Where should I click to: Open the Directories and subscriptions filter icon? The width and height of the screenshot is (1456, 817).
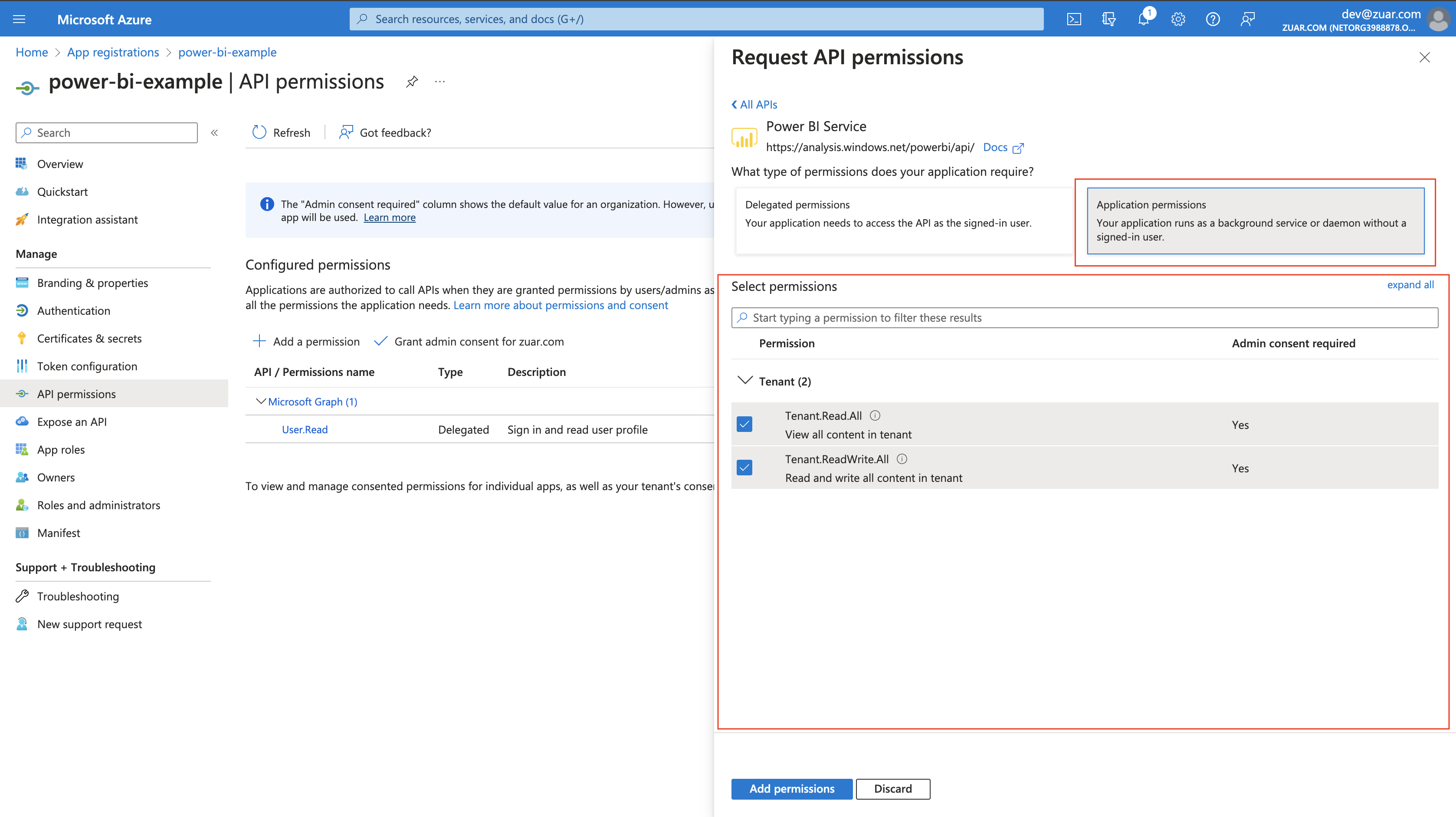click(1108, 19)
